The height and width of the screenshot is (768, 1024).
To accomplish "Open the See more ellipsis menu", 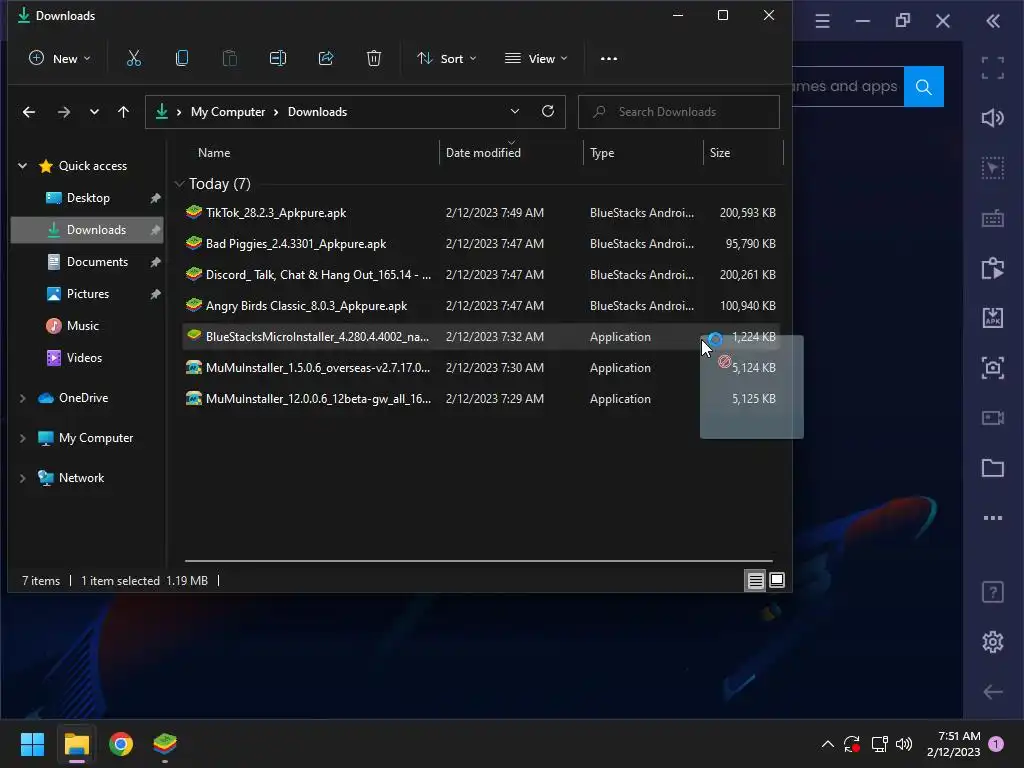I will click(x=609, y=59).
